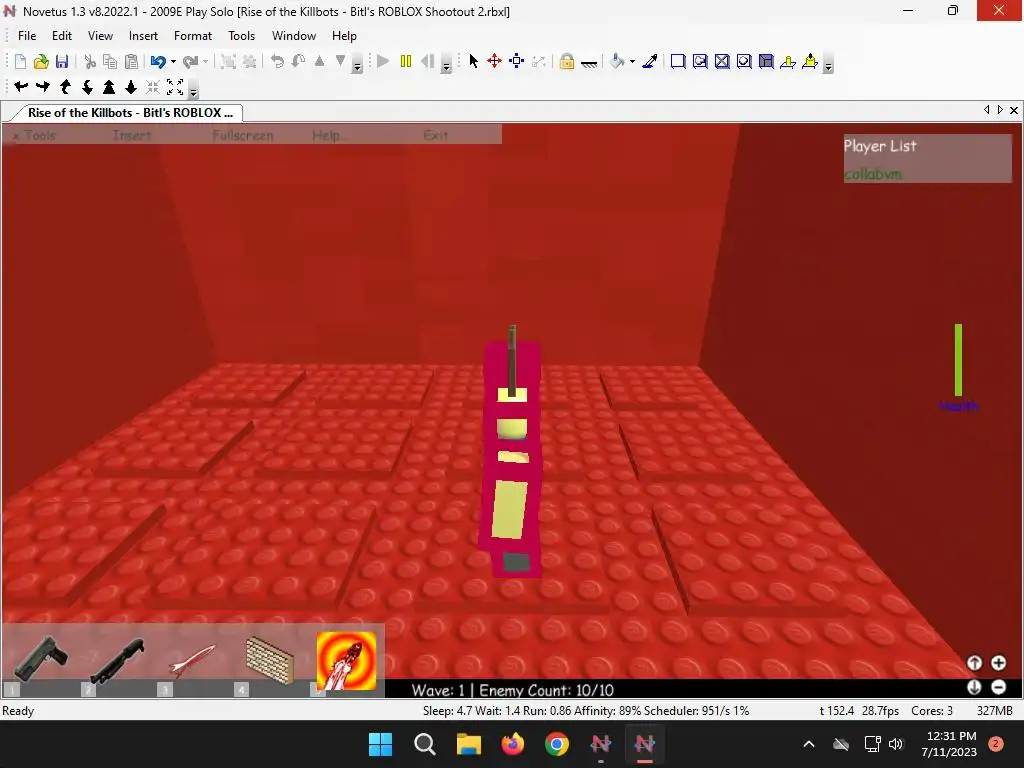
Task: Toggle the Anchor tool icon
Action: click(588, 63)
